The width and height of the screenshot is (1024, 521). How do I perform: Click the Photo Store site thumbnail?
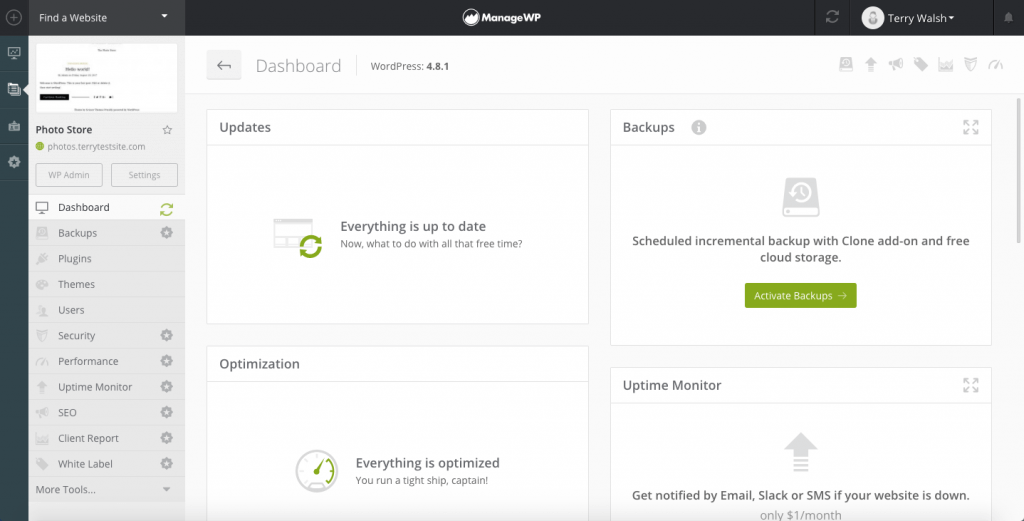[x=106, y=78]
